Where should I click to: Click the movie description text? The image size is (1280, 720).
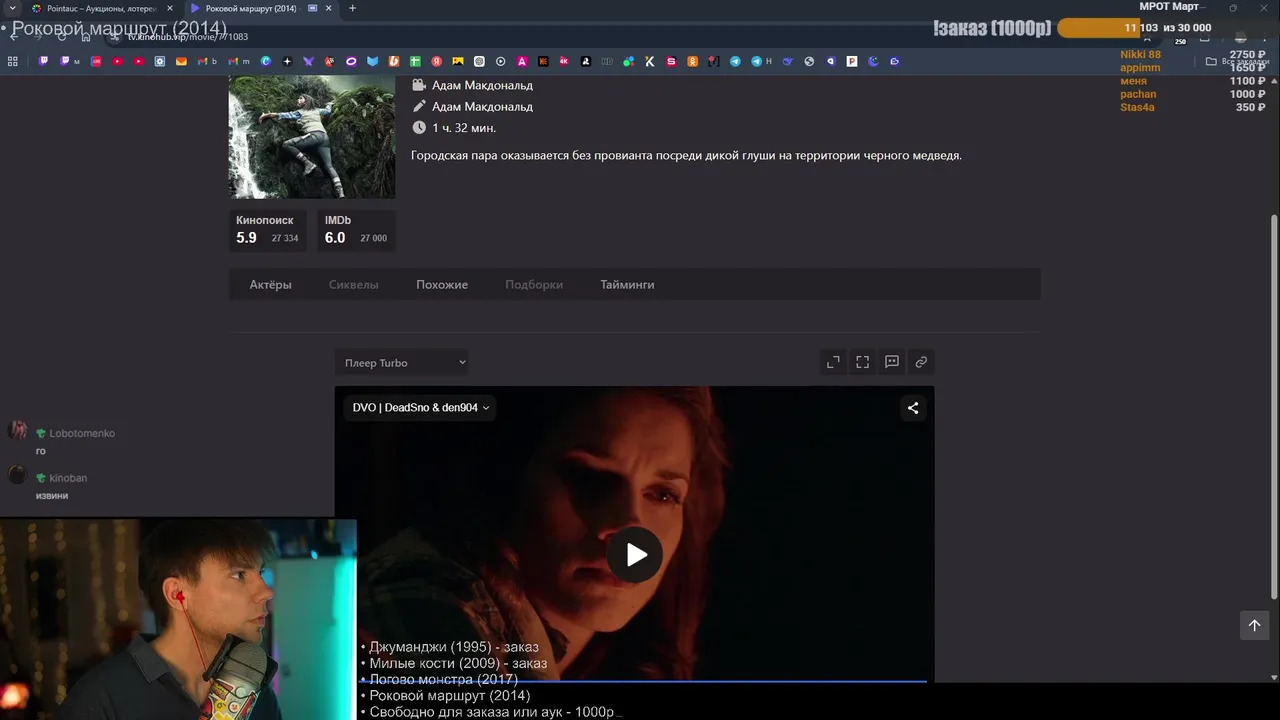pyautogui.click(x=686, y=155)
